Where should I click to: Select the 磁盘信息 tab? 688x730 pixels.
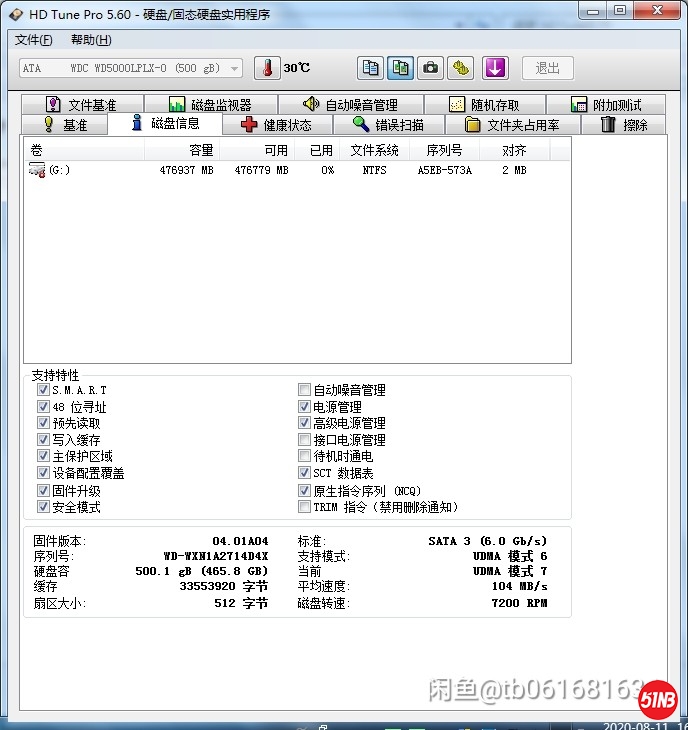click(x=165, y=123)
